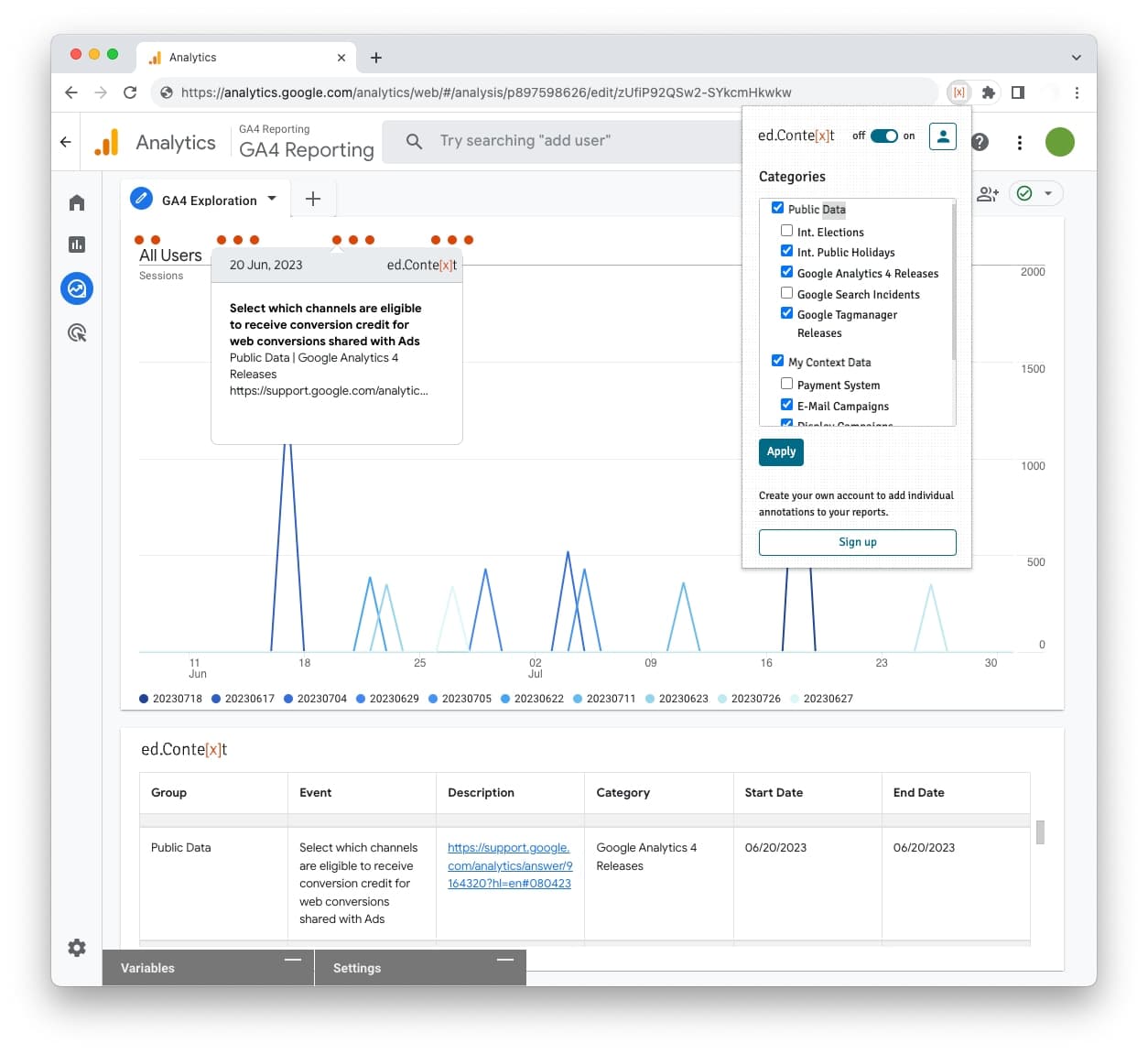The height and width of the screenshot is (1054, 1148).
Task: Minimize the Settings panel
Action: pyautogui.click(x=504, y=960)
